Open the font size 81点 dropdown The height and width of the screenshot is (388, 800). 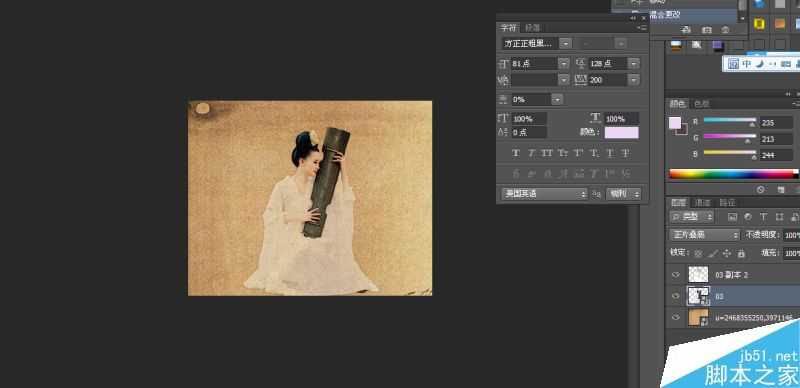click(x=563, y=64)
